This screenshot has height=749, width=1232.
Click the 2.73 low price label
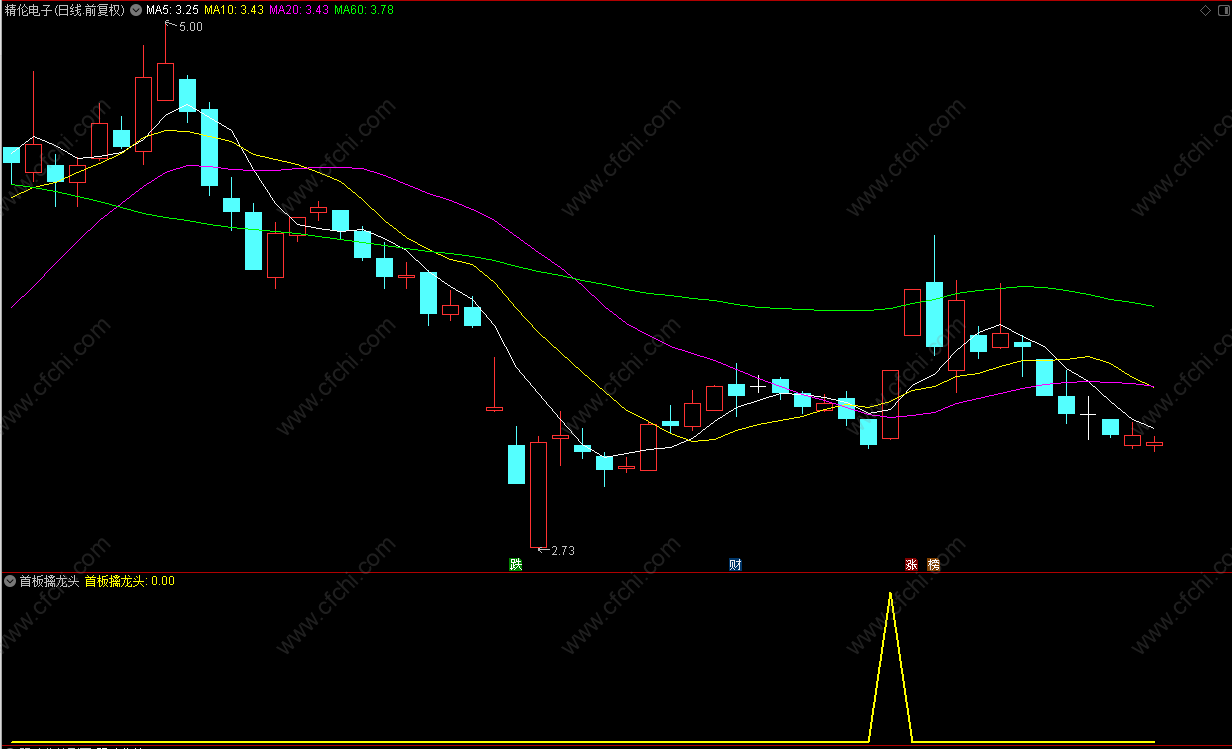pos(563,550)
